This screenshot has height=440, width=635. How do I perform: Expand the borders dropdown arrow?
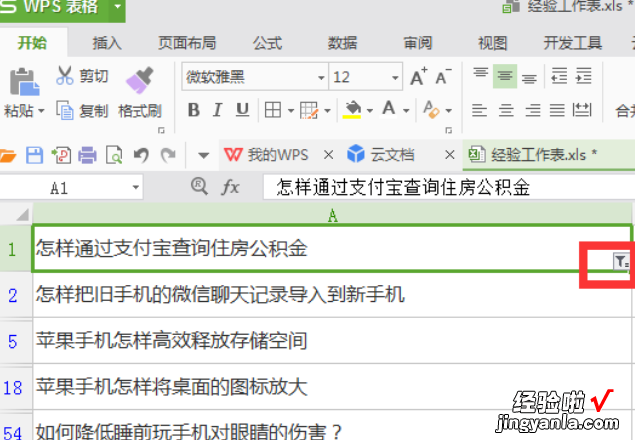[x=291, y=111]
